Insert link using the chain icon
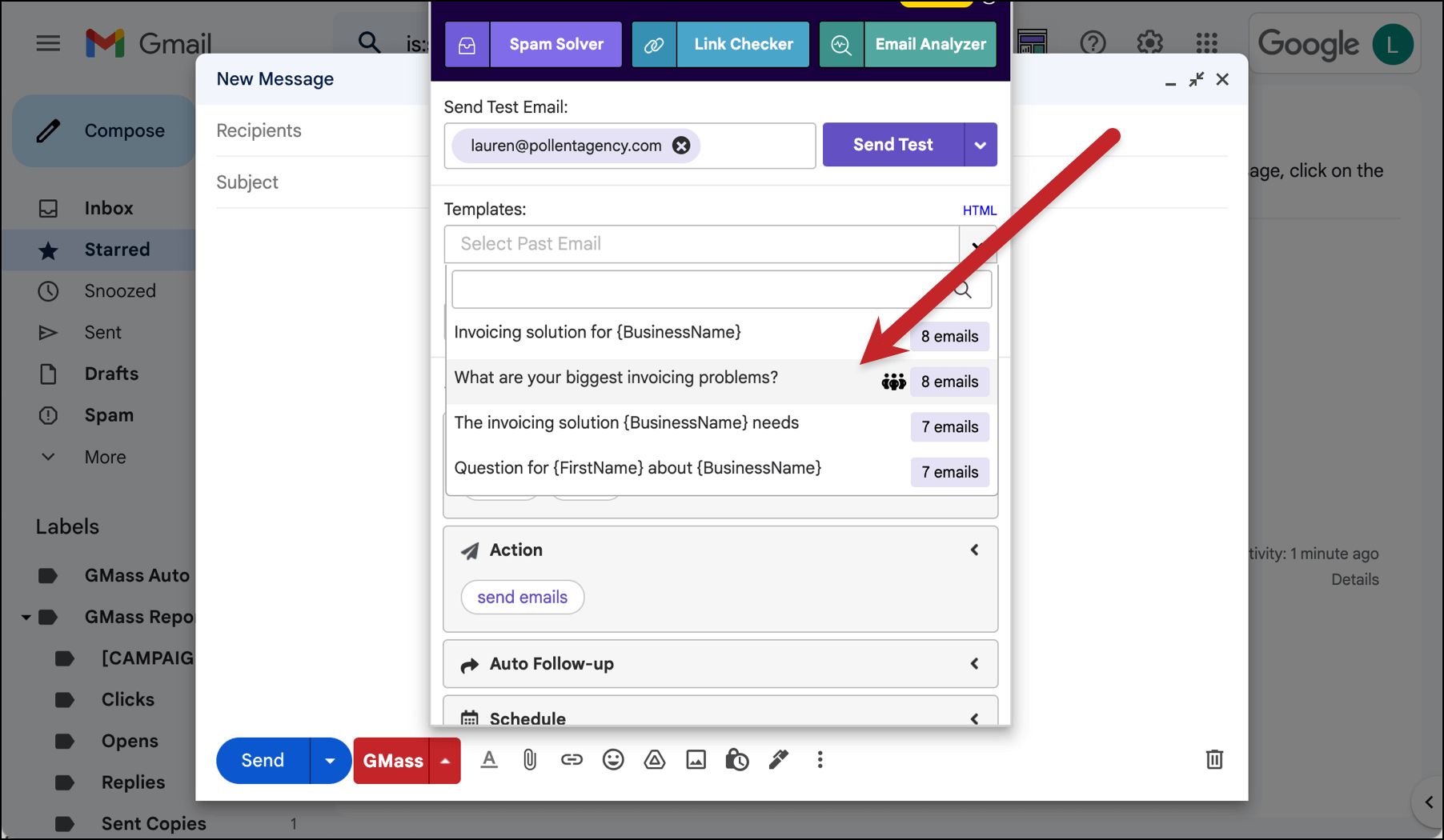Viewport: 1444px width, 840px height. [x=572, y=760]
